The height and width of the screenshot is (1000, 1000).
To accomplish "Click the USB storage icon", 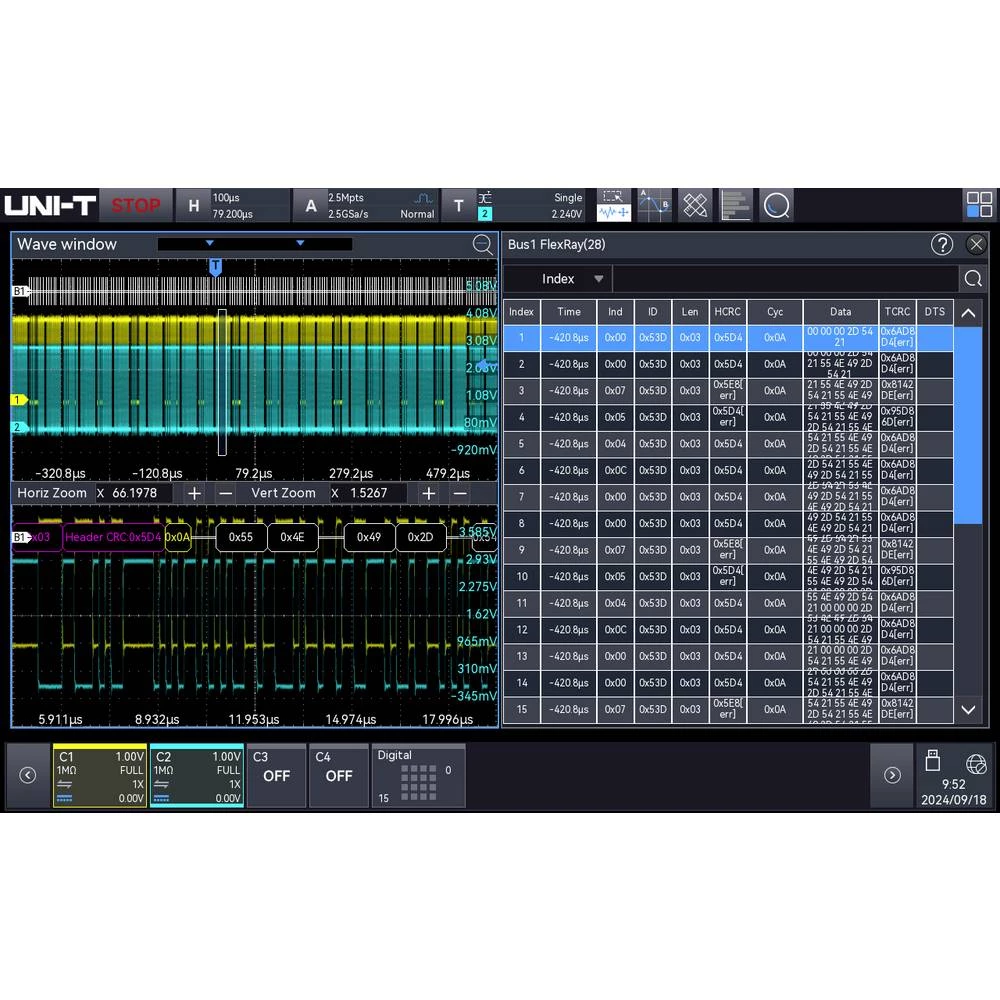I will point(932,761).
